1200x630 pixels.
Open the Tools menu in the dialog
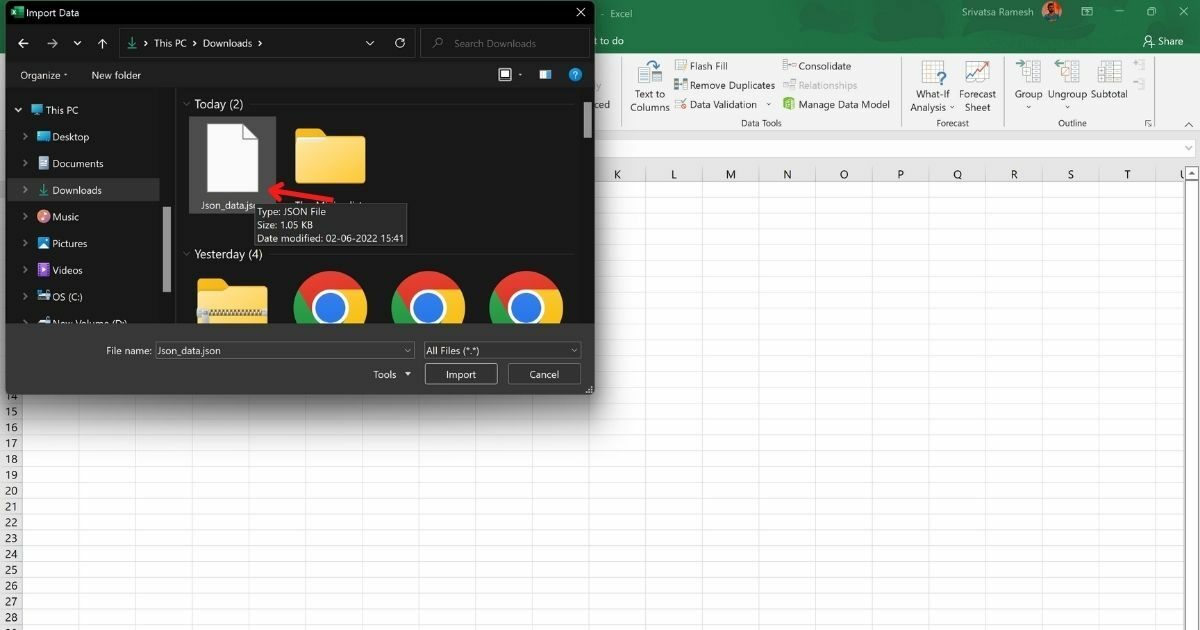pos(389,374)
